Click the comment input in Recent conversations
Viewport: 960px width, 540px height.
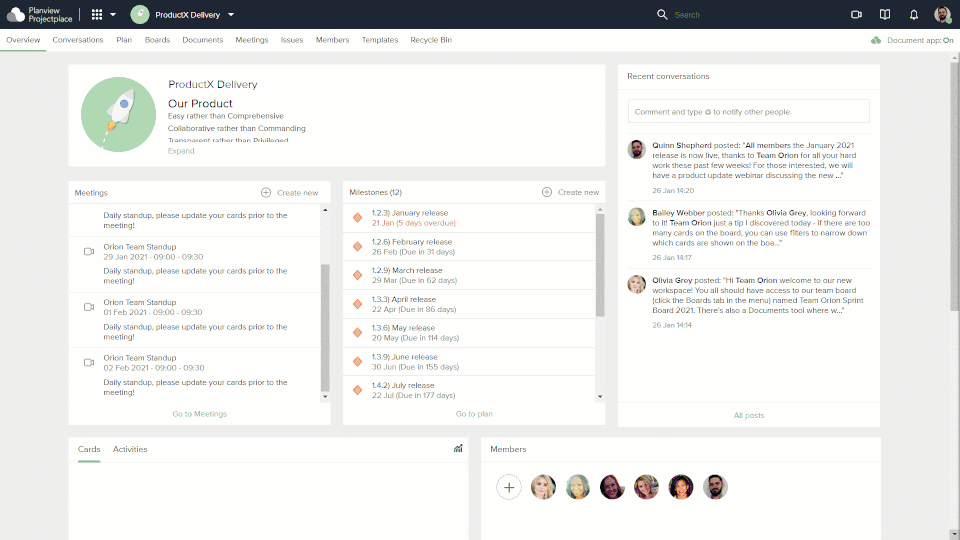pyautogui.click(x=749, y=111)
